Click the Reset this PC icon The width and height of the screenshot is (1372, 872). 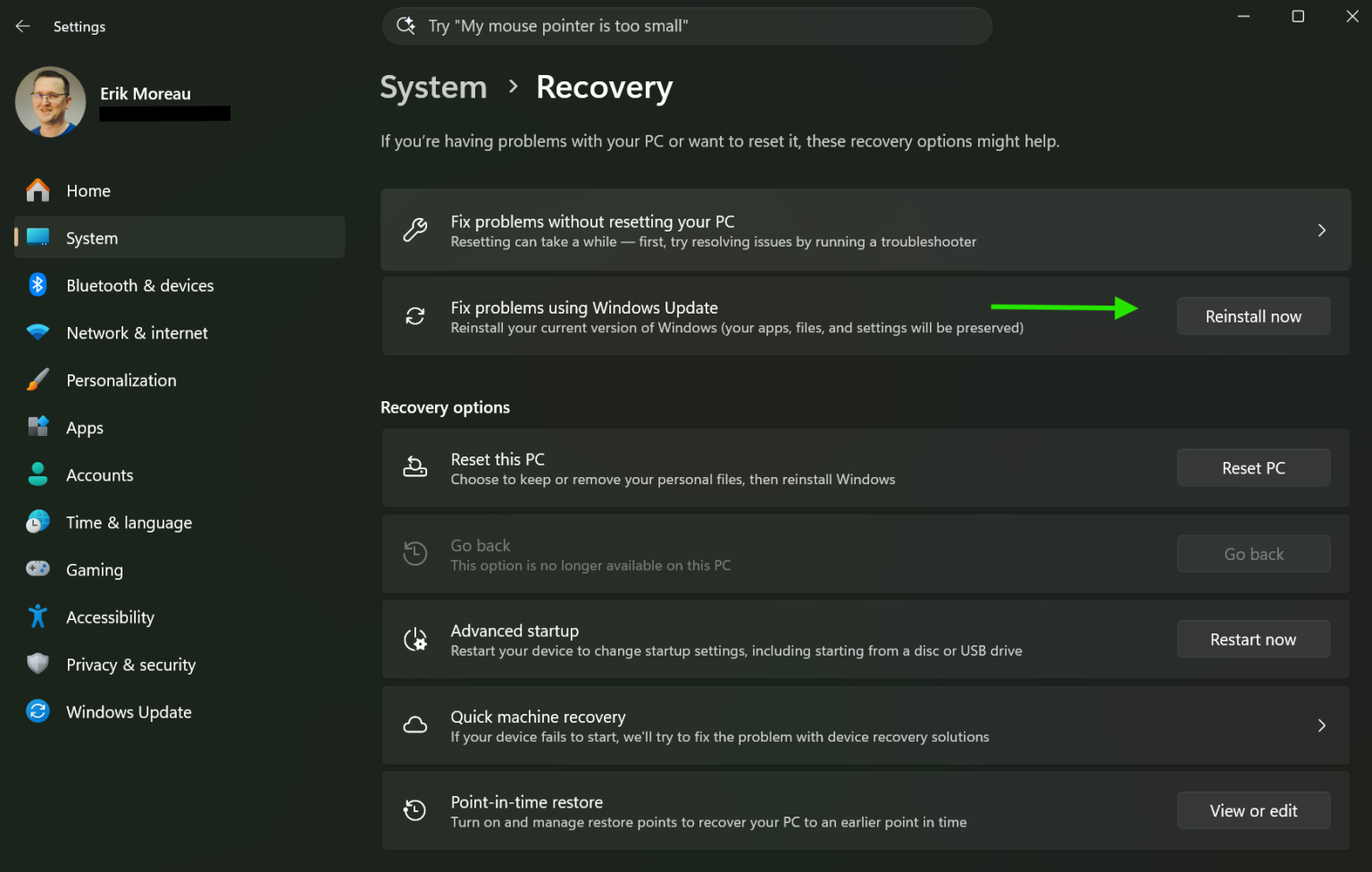coord(415,468)
